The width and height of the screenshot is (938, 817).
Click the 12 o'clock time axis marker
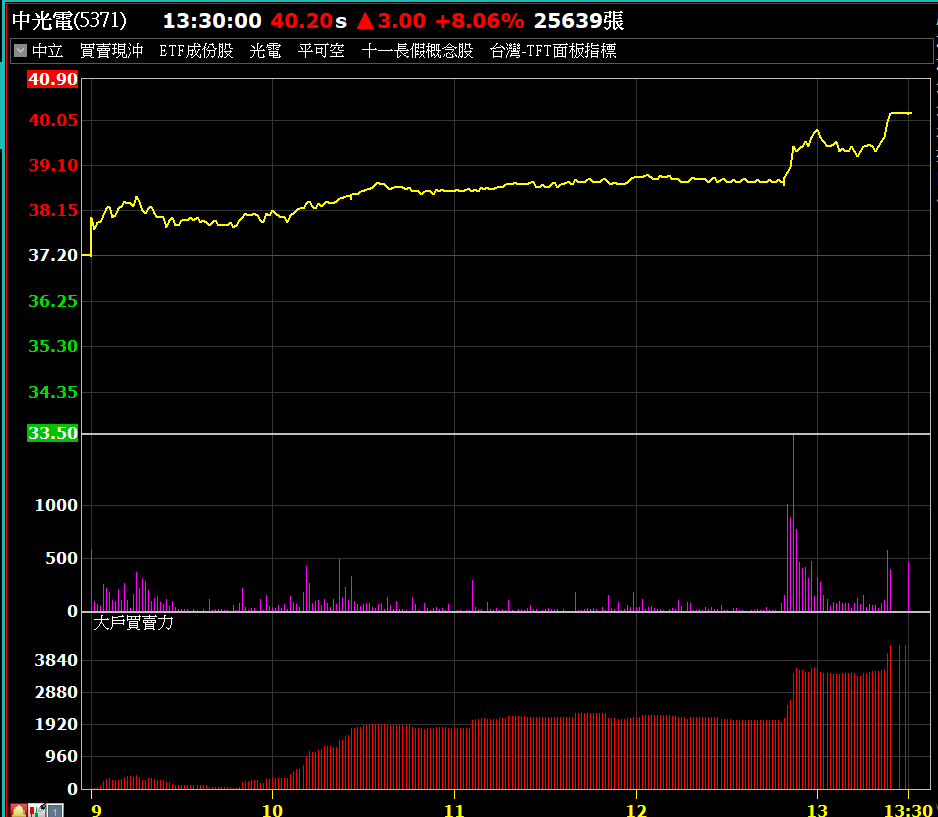coord(636,810)
